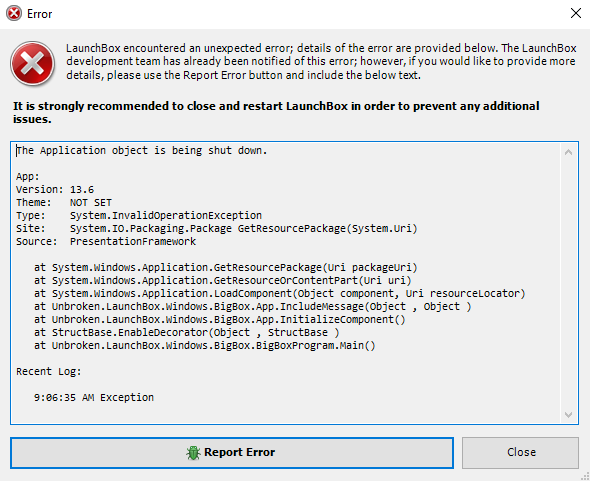Click the large red error icon

32,63
